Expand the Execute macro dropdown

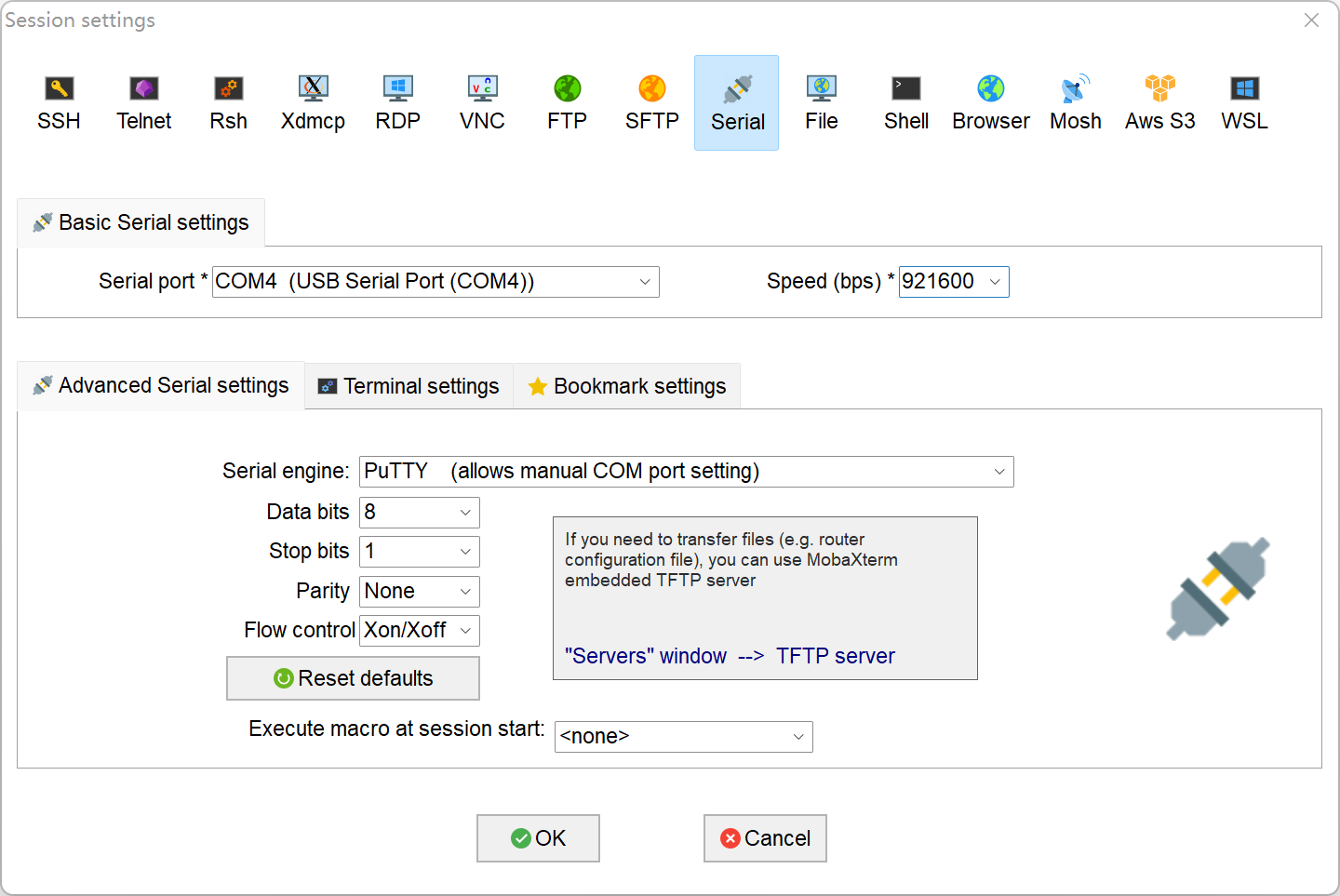click(798, 737)
